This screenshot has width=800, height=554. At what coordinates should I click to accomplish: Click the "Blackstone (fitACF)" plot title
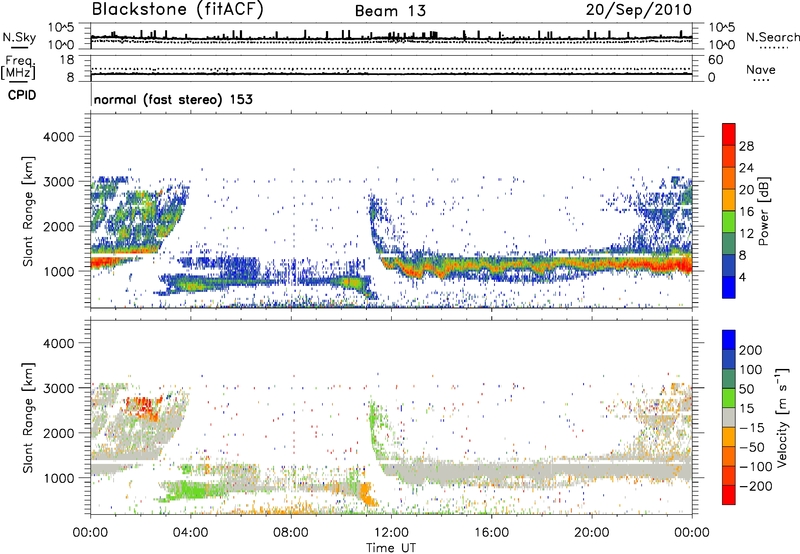178,10
